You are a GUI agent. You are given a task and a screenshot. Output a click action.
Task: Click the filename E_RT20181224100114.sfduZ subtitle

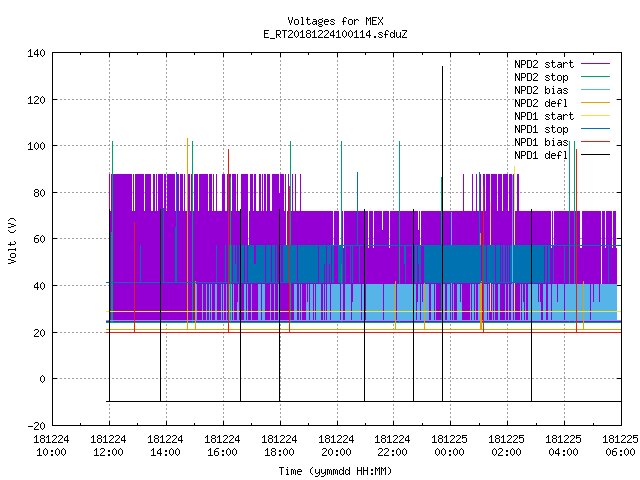(335, 34)
